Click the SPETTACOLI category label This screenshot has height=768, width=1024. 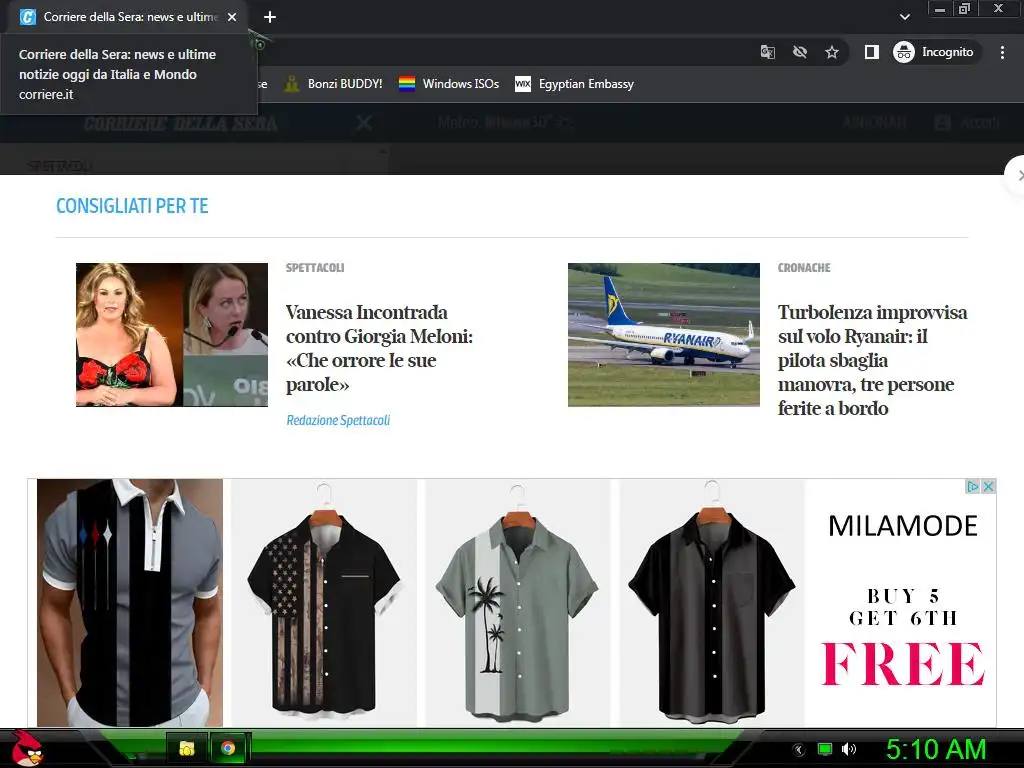pyautogui.click(x=315, y=268)
